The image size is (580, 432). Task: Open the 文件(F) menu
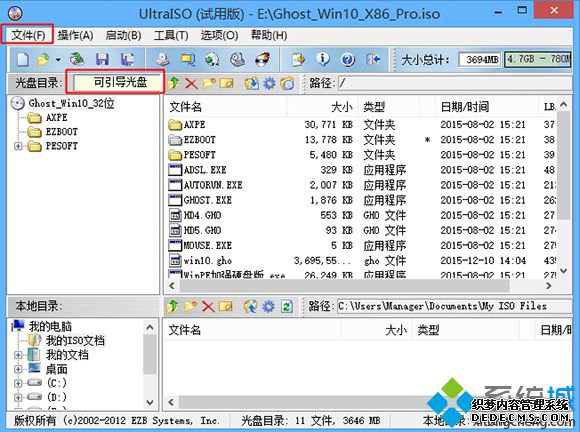click(28, 35)
